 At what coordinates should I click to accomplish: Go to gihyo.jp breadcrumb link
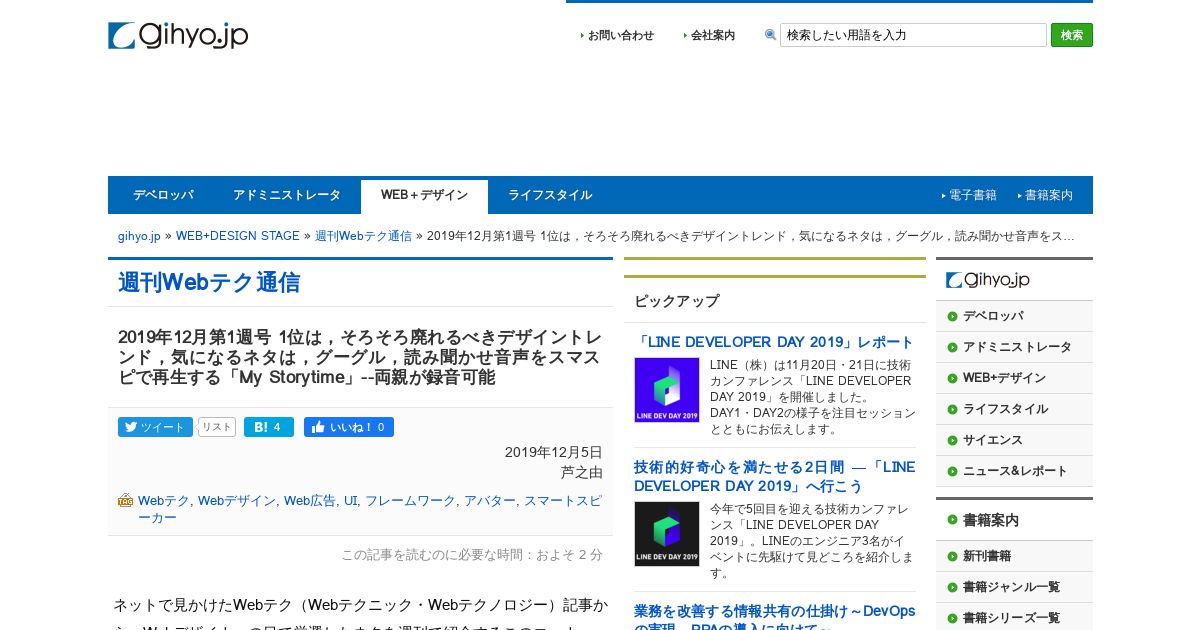click(x=139, y=236)
